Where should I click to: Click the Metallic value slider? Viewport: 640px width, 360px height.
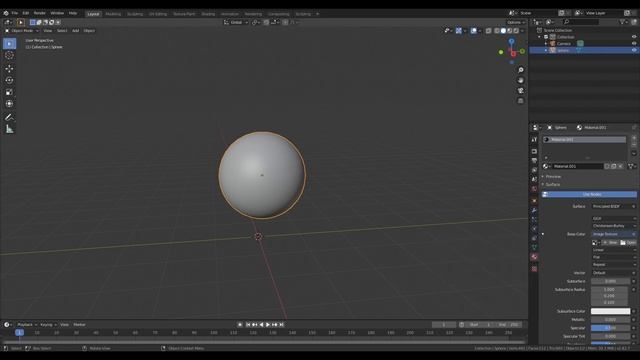pyautogui.click(x=610, y=320)
